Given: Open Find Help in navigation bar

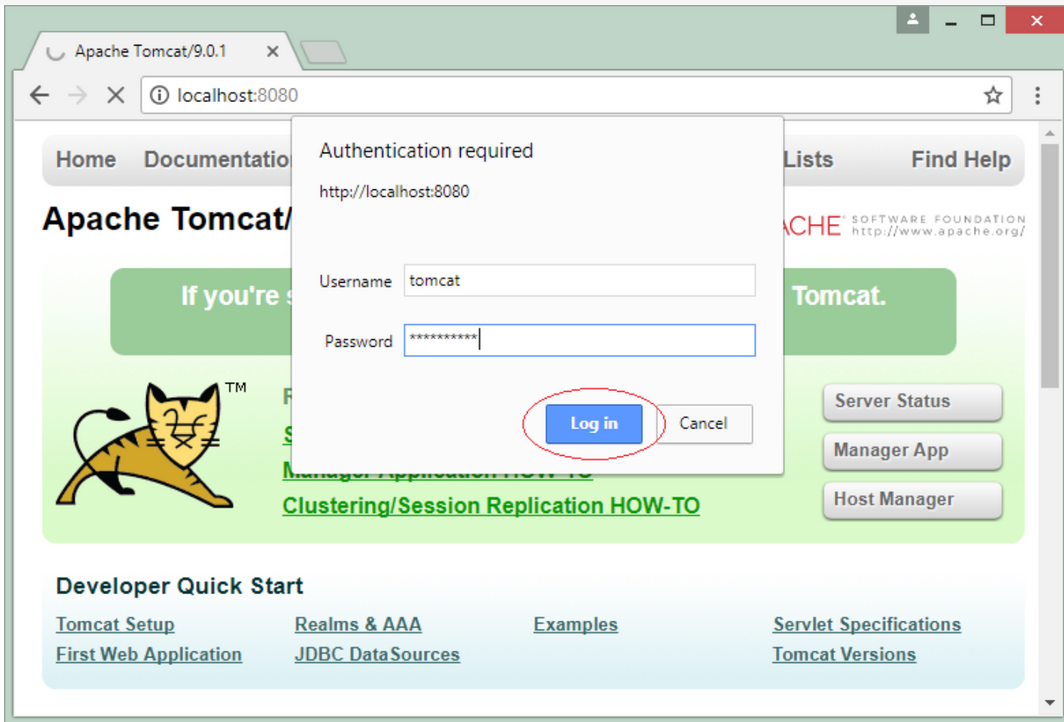Looking at the screenshot, I should click(961, 160).
